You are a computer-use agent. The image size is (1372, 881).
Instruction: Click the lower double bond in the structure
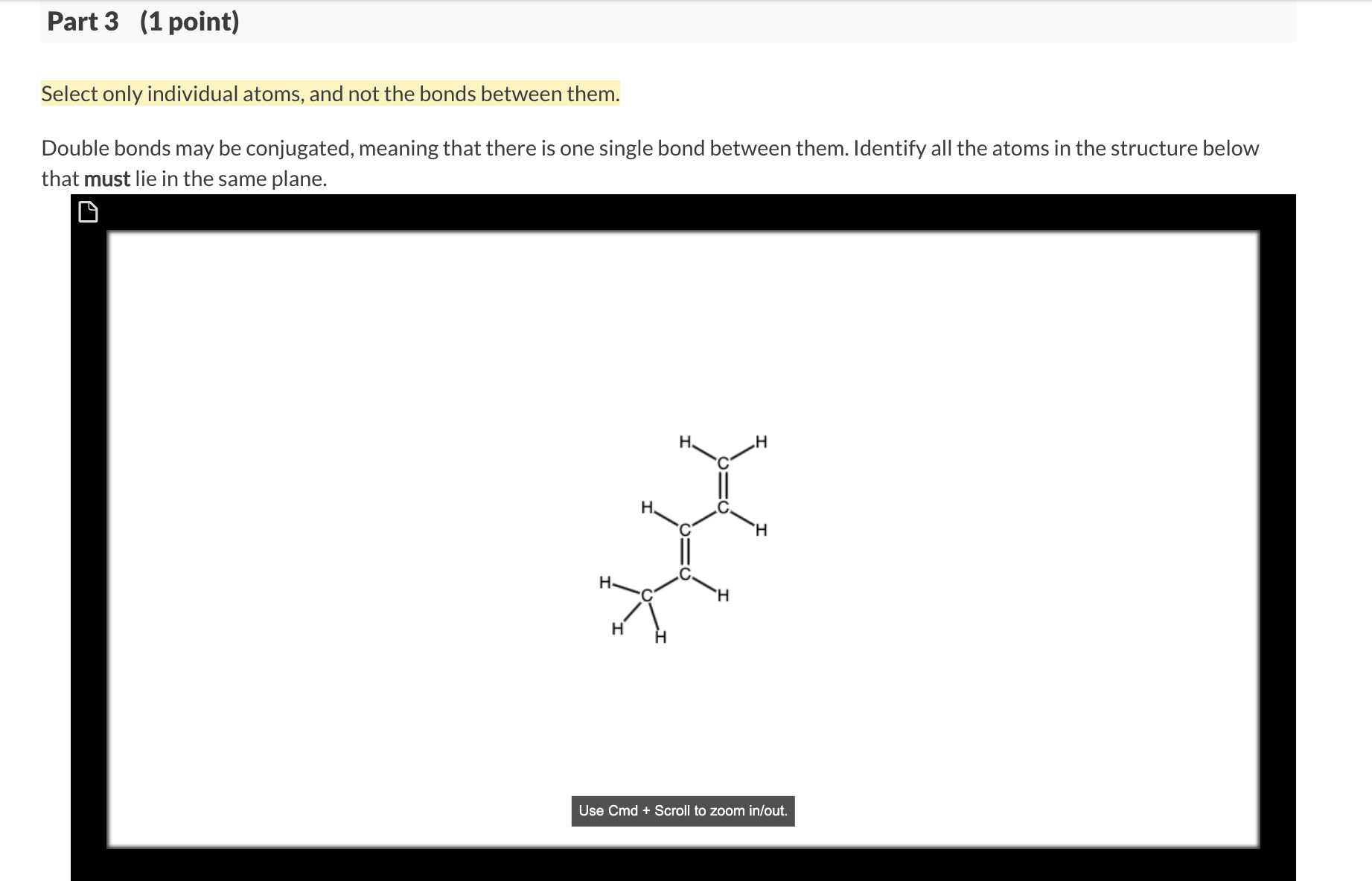(684, 552)
